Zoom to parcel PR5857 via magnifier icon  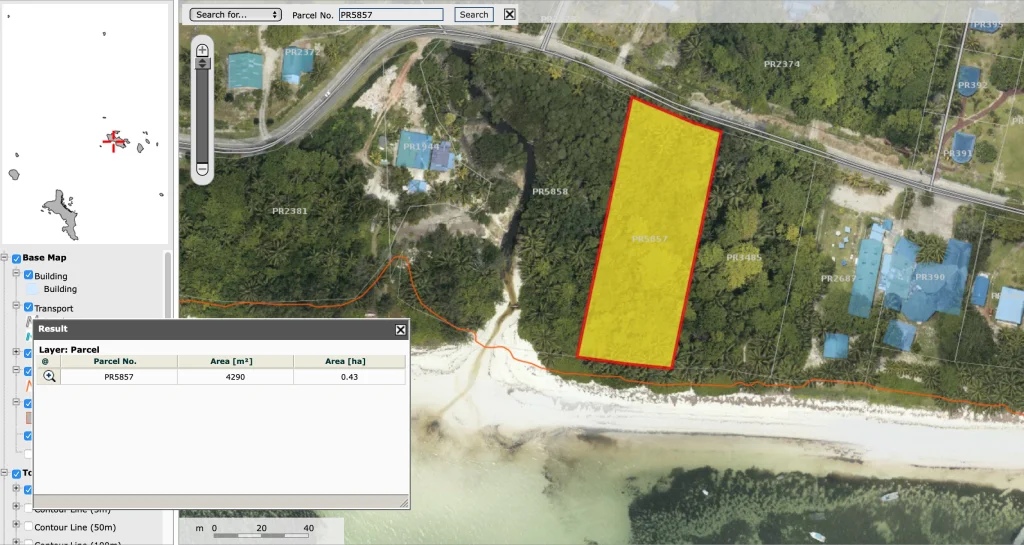pyautogui.click(x=48, y=377)
